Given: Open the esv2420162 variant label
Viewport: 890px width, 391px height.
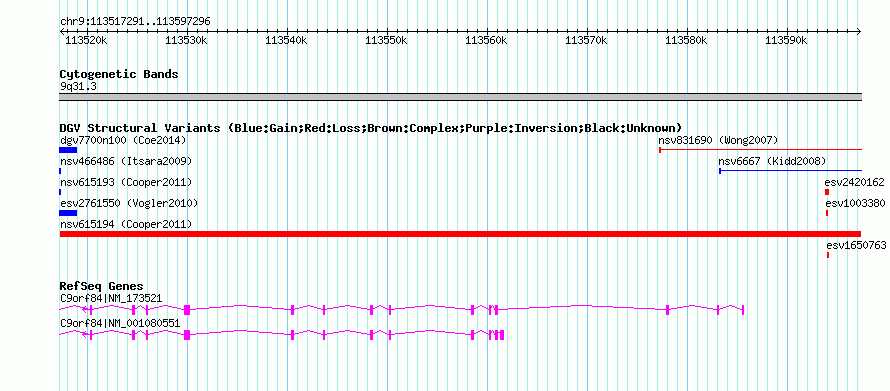Looking at the screenshot, I should pyautogui.click(x=855, y=183).
